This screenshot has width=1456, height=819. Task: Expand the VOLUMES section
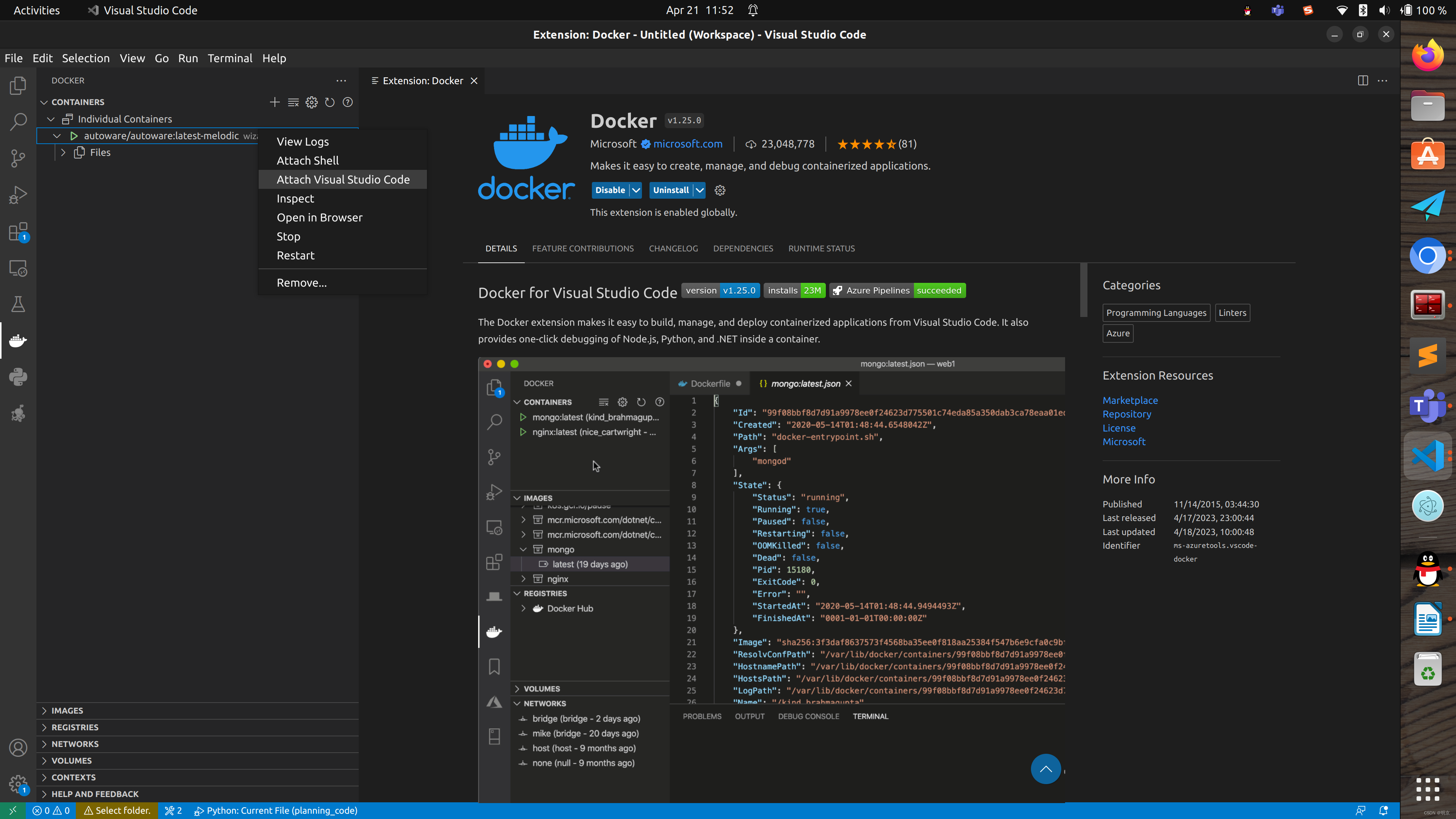[197, 761]
